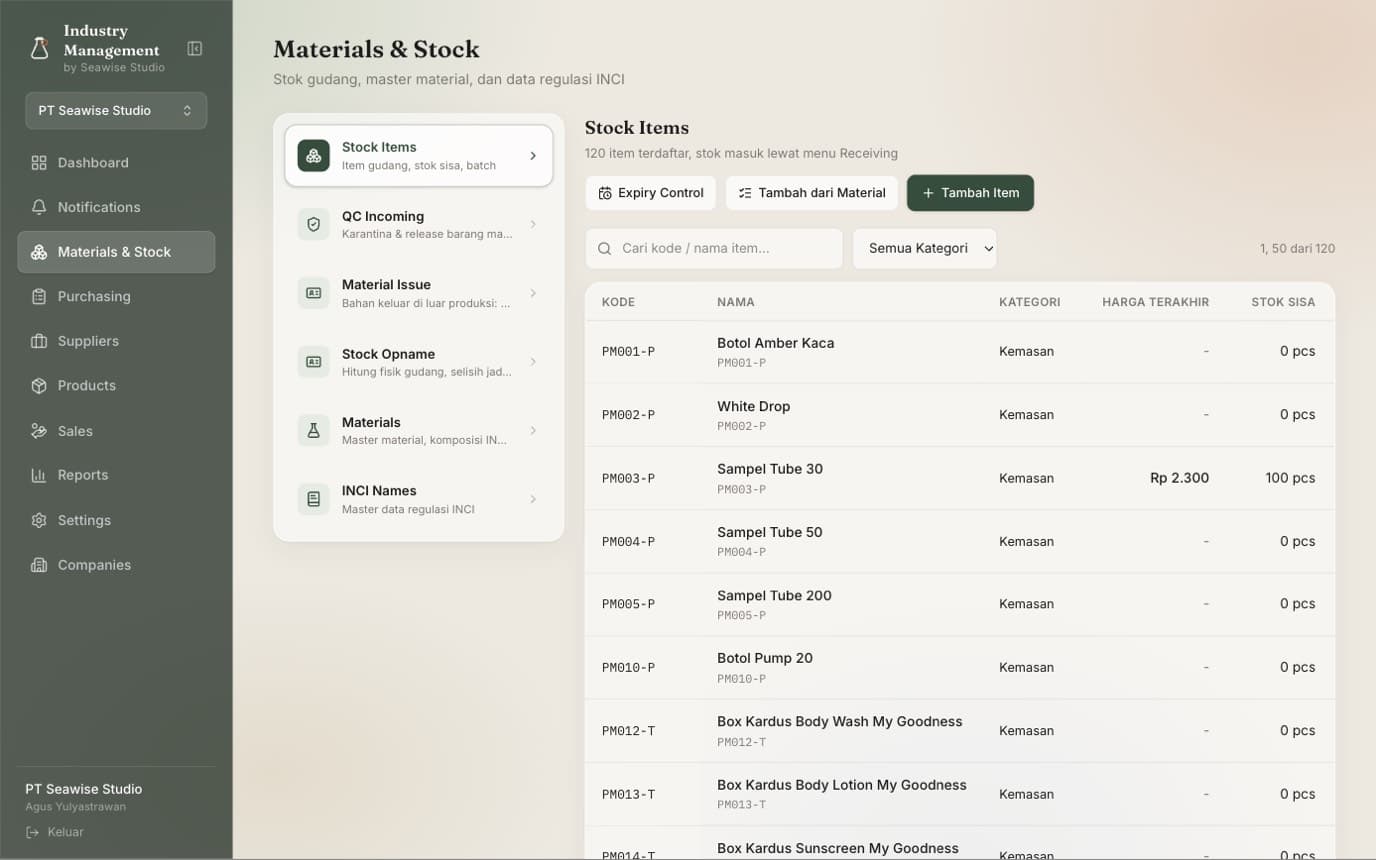Go to Companies in the sidebar
The height and width of the screenshot is (860, 1376).
(116, 565)
